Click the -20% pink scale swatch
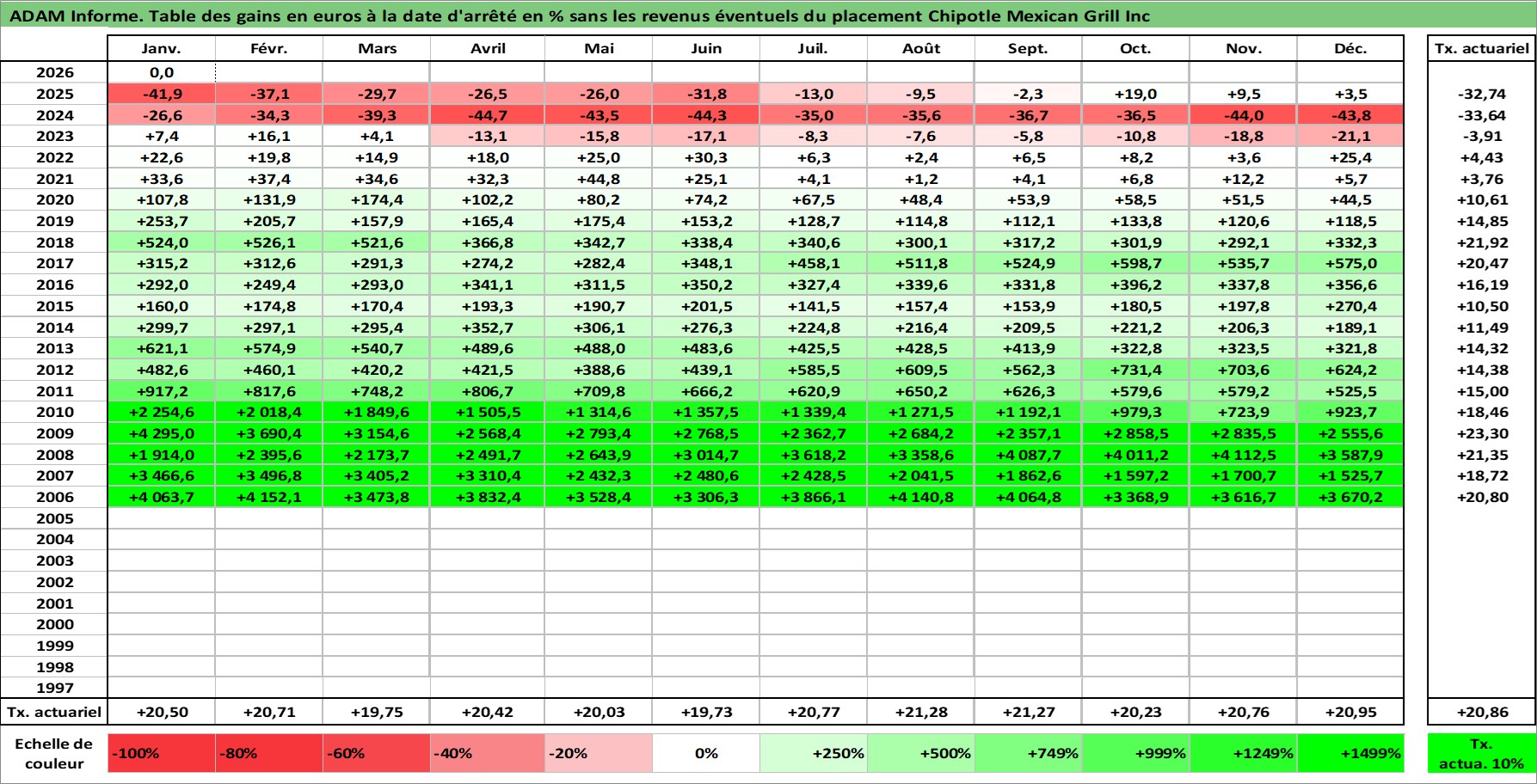The image size is (1537, 784). [x=599, y=753]
